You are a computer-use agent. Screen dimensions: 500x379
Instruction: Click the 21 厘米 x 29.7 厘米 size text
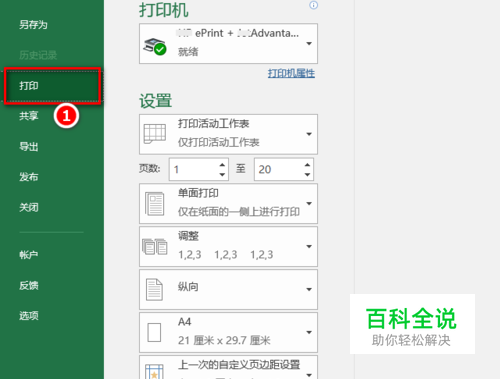point(224,340)
